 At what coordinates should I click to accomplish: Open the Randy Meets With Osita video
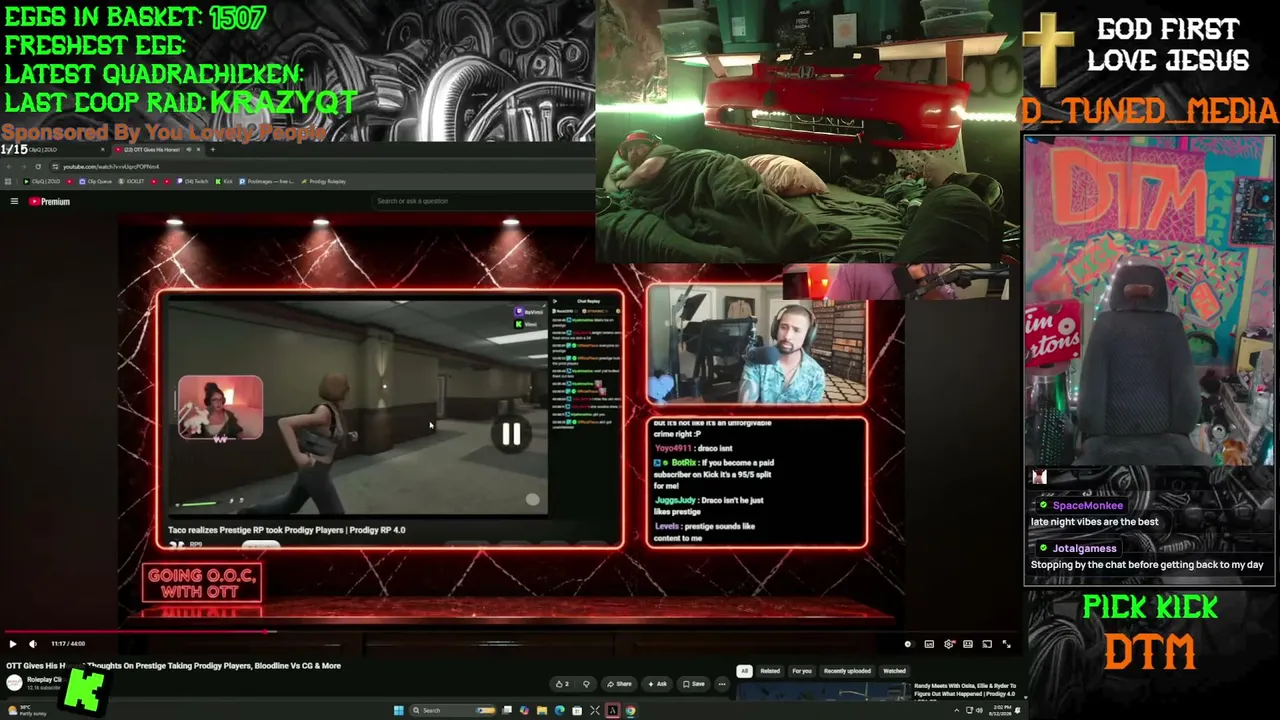tap(965, 690)
